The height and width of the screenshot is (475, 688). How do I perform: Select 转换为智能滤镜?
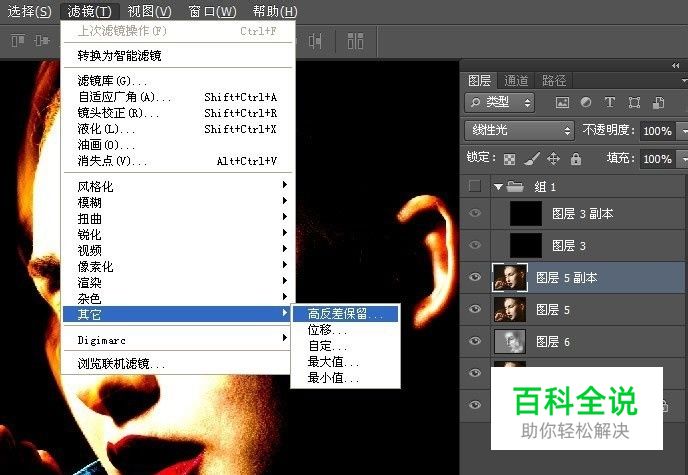tap(177, 55)
